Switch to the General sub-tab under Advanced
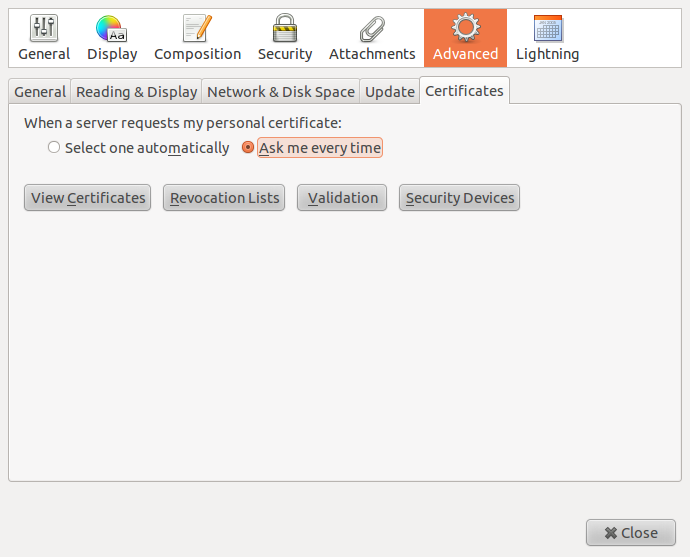Image resolution: width=690 pixels, height=557 pixels. tap(40, 92)
